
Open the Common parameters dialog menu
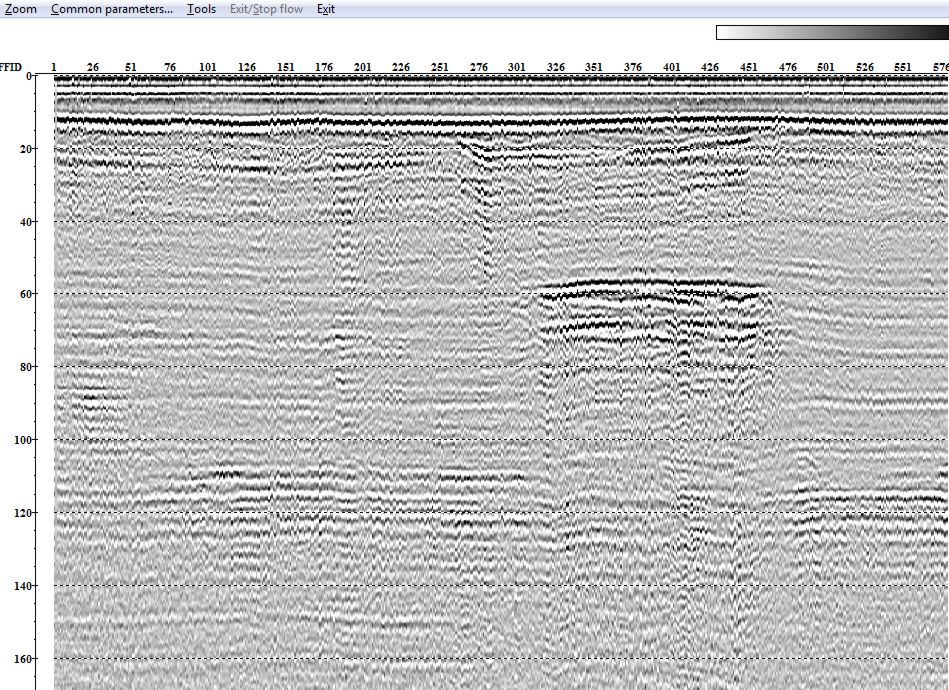(112, 9)
